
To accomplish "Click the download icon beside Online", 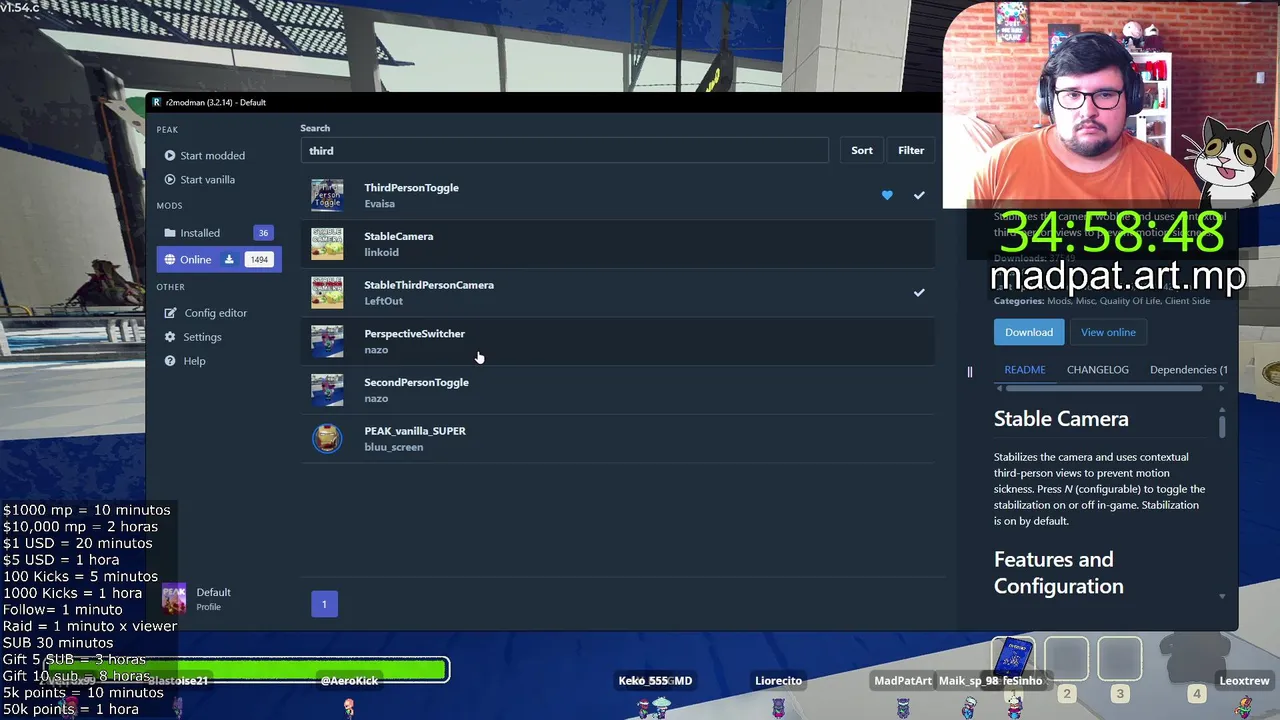I will pyautogui.click(x=229, y=260).
